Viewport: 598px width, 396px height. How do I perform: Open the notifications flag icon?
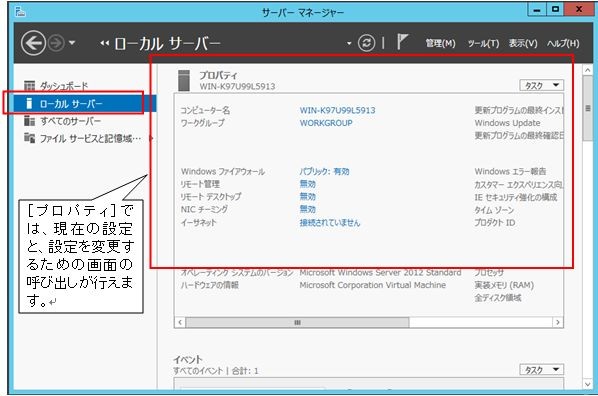402,42
